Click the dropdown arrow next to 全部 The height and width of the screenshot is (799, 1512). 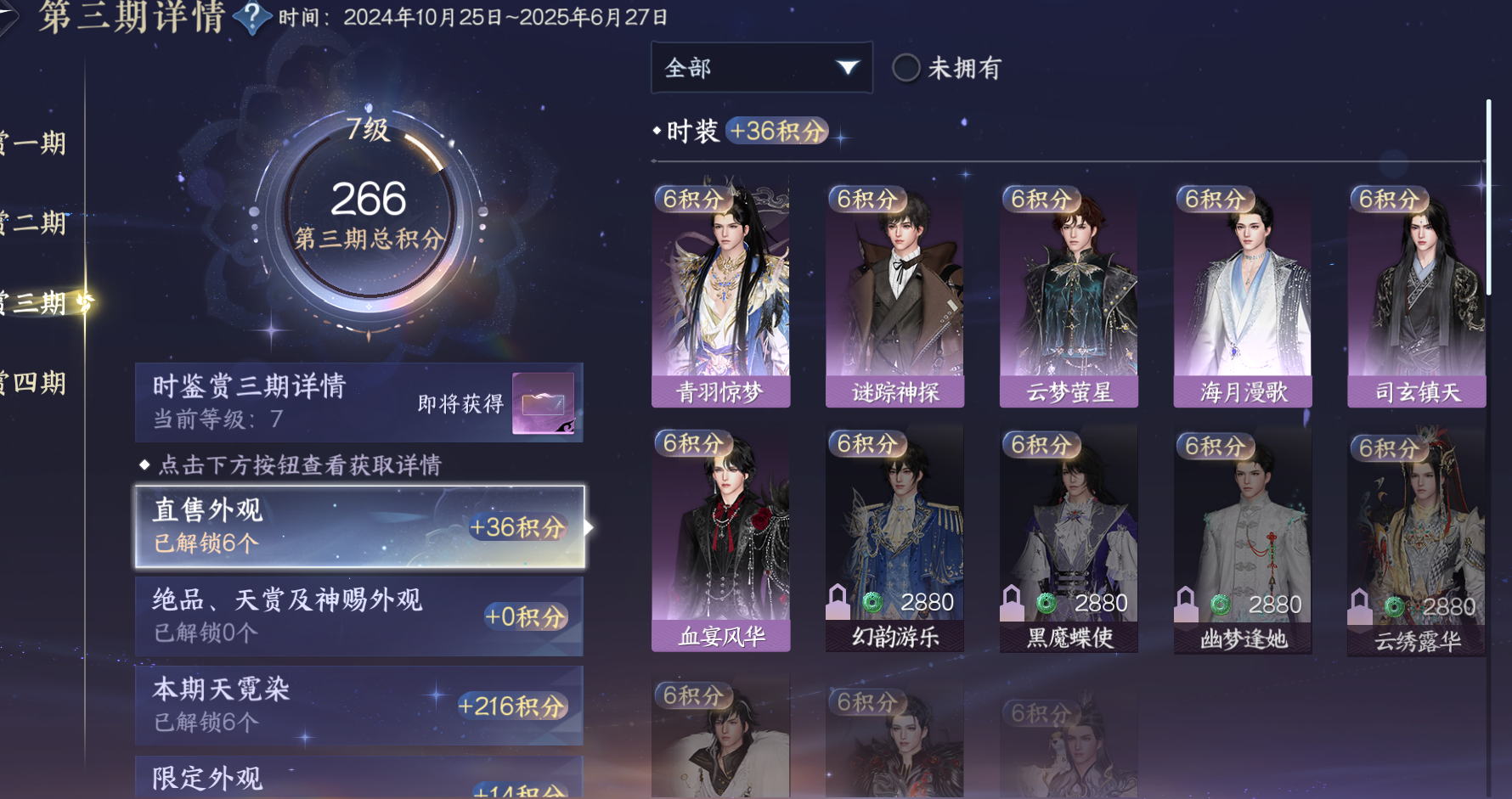[847, 68]
